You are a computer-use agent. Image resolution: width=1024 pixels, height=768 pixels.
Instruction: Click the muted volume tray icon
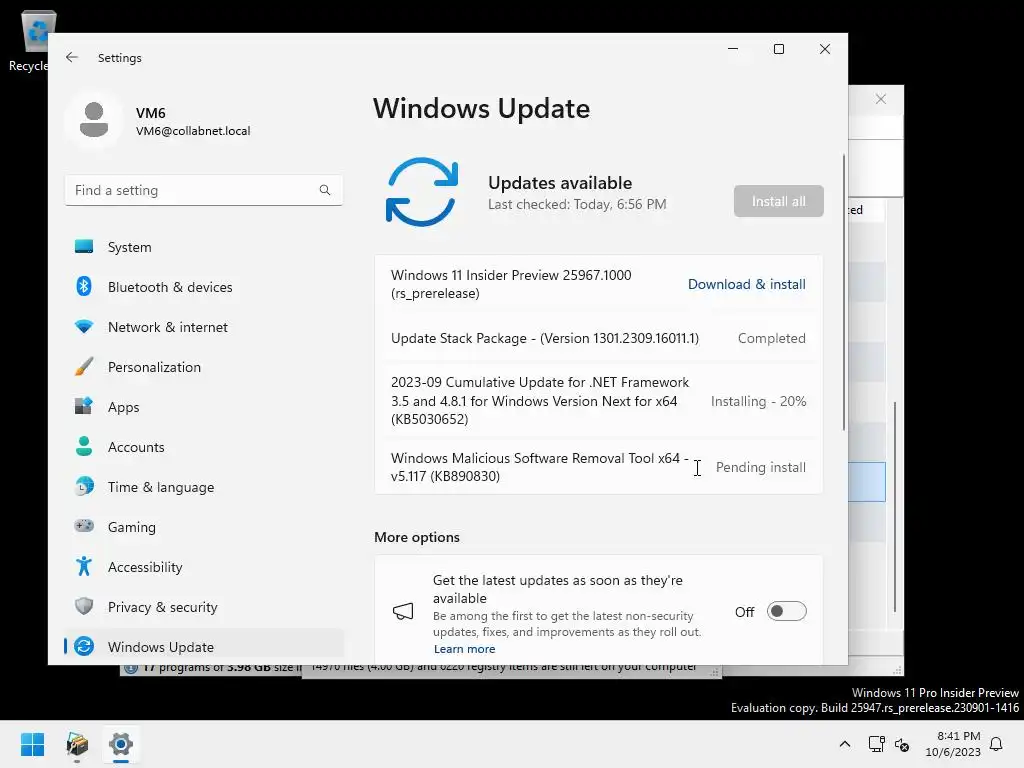(x=902, y=744)
